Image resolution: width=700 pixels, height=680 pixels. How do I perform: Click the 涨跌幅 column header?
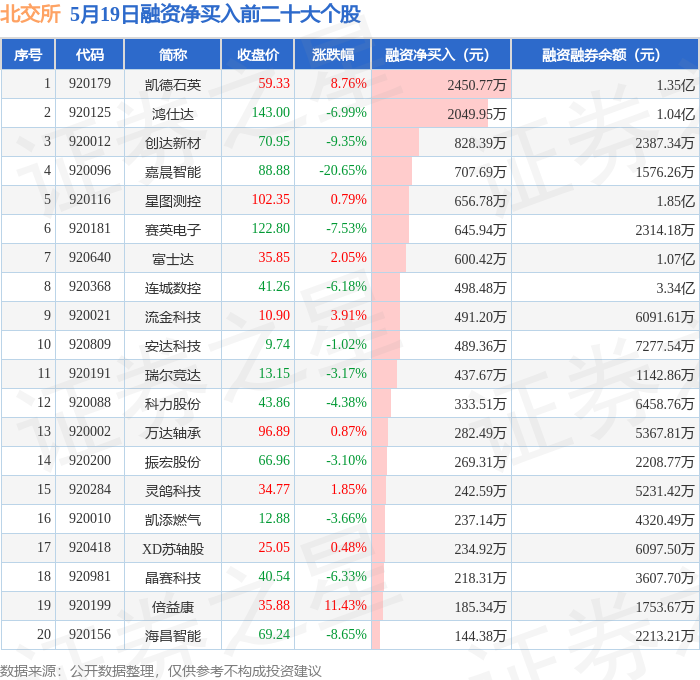[333, 54]
